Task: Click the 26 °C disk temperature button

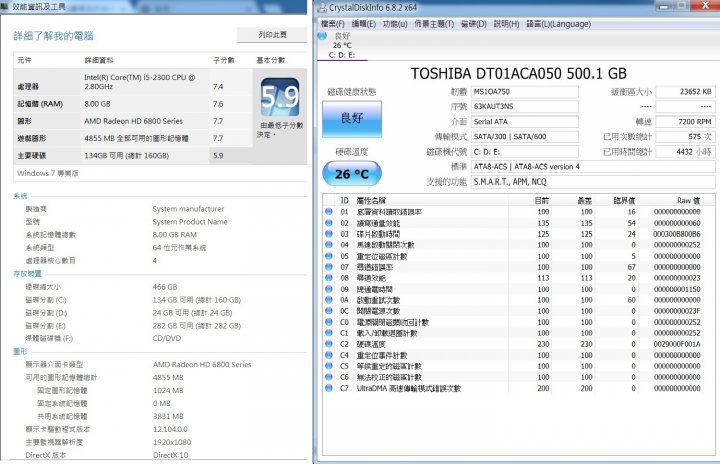Action: 352,174
